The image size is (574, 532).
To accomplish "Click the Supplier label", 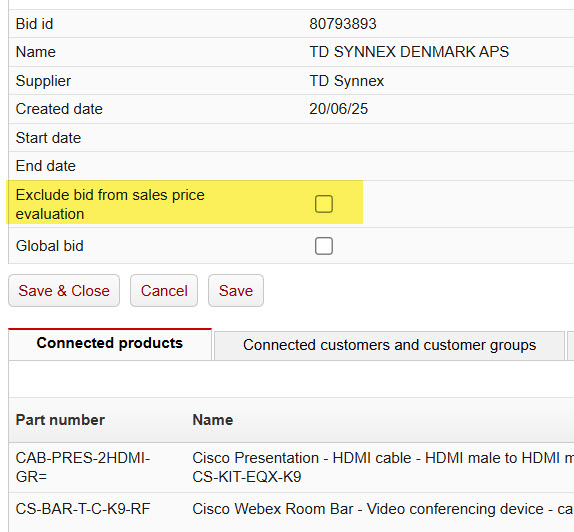I will coord(43,81).
